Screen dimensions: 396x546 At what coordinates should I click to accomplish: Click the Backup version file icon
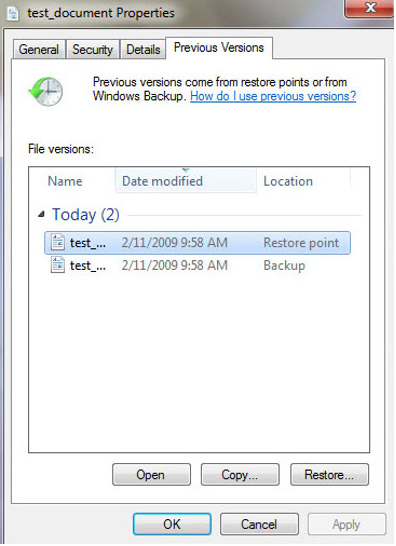57,265
